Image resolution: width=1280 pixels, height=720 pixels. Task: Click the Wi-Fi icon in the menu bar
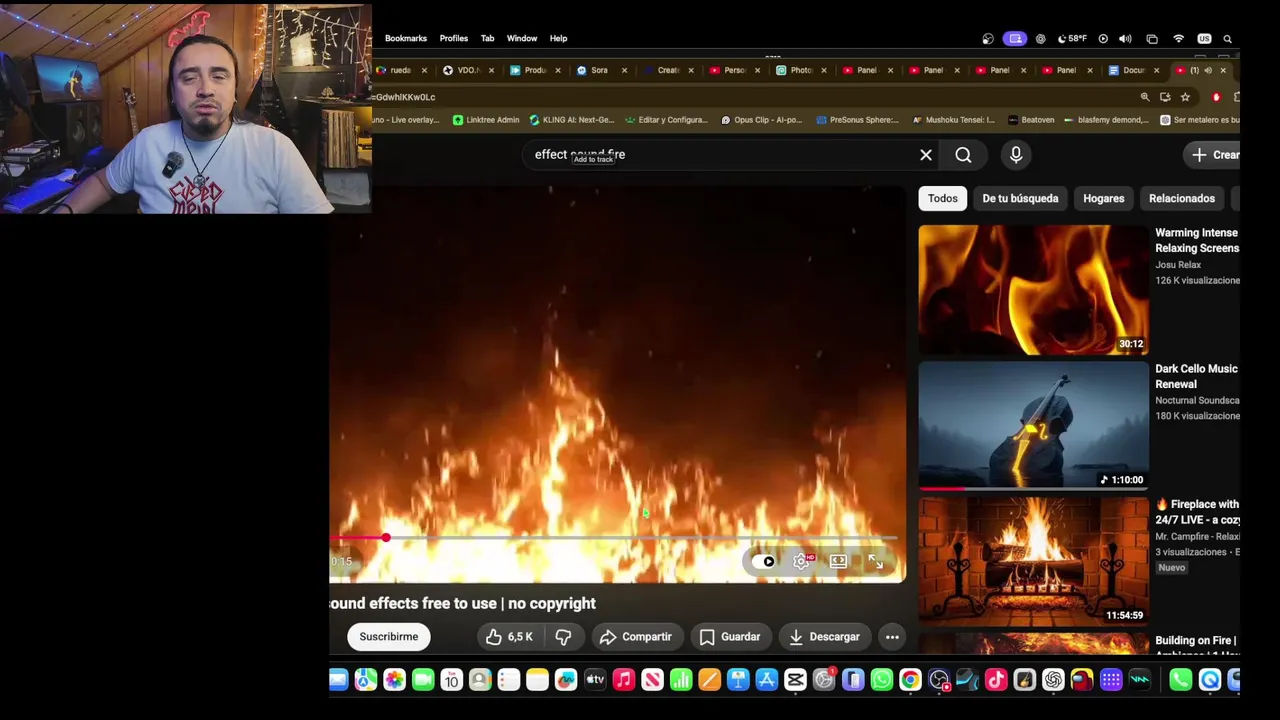click(1178, 39)
